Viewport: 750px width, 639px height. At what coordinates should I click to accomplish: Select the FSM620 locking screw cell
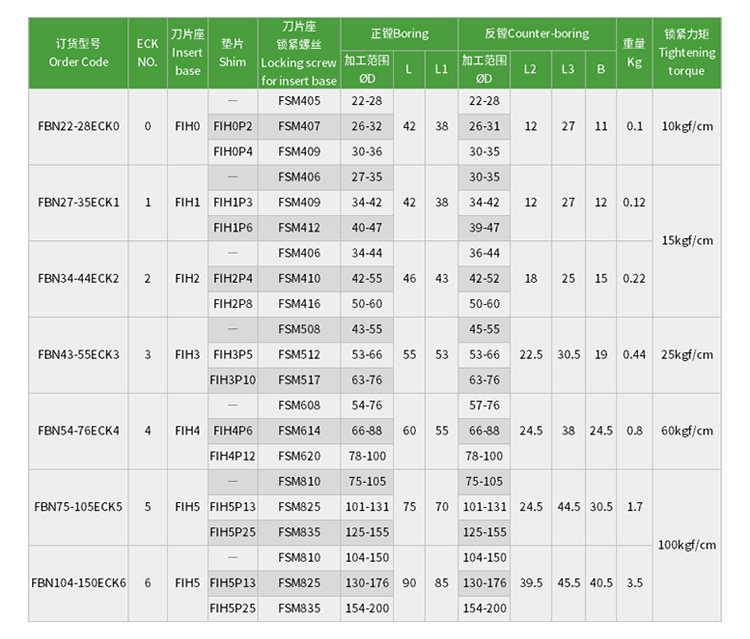coord(299,456)
